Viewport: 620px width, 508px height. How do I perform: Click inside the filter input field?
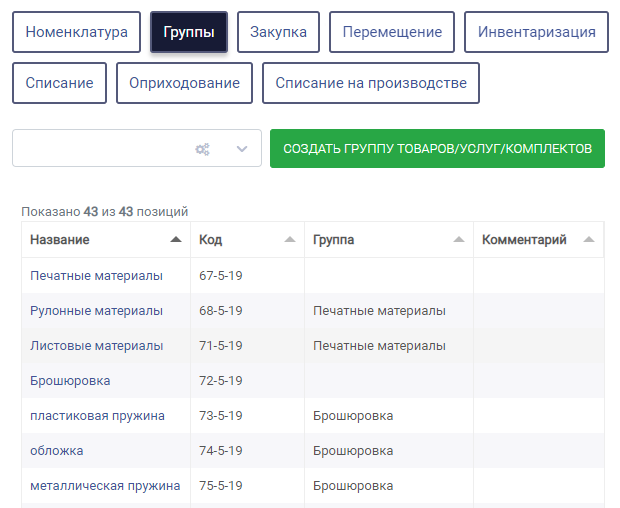pyautogui.click(x=103, y=148)
